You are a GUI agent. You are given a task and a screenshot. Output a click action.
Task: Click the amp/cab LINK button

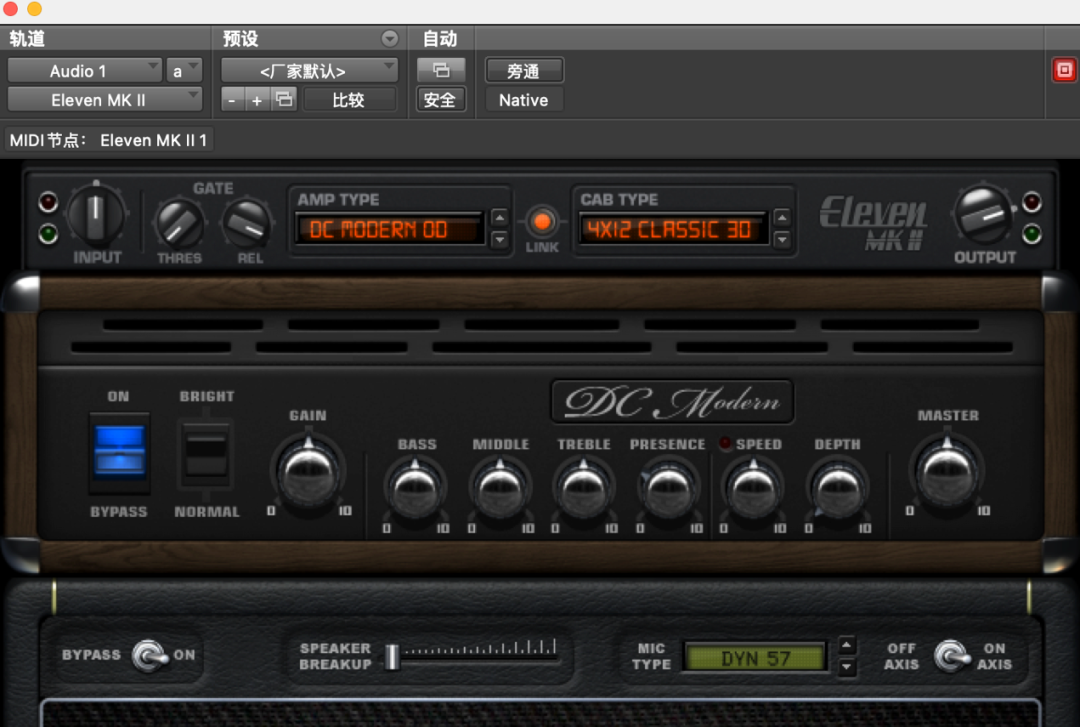[542, 222]
